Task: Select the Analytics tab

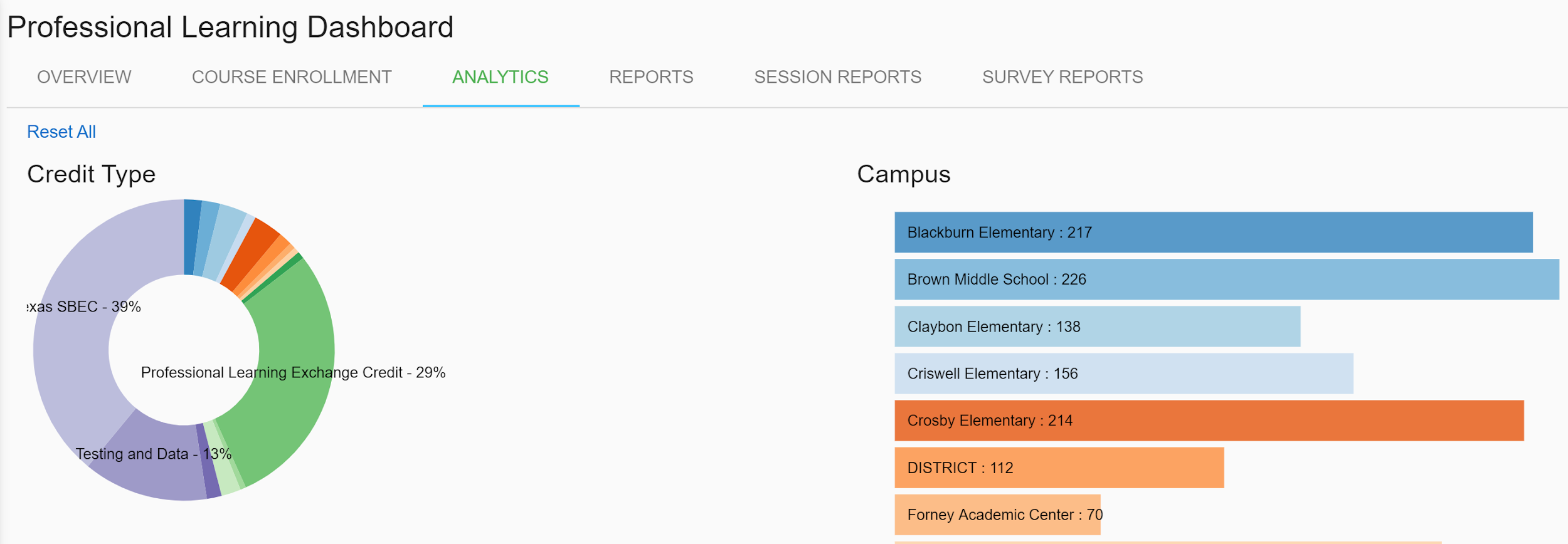Action: point(500,77)
